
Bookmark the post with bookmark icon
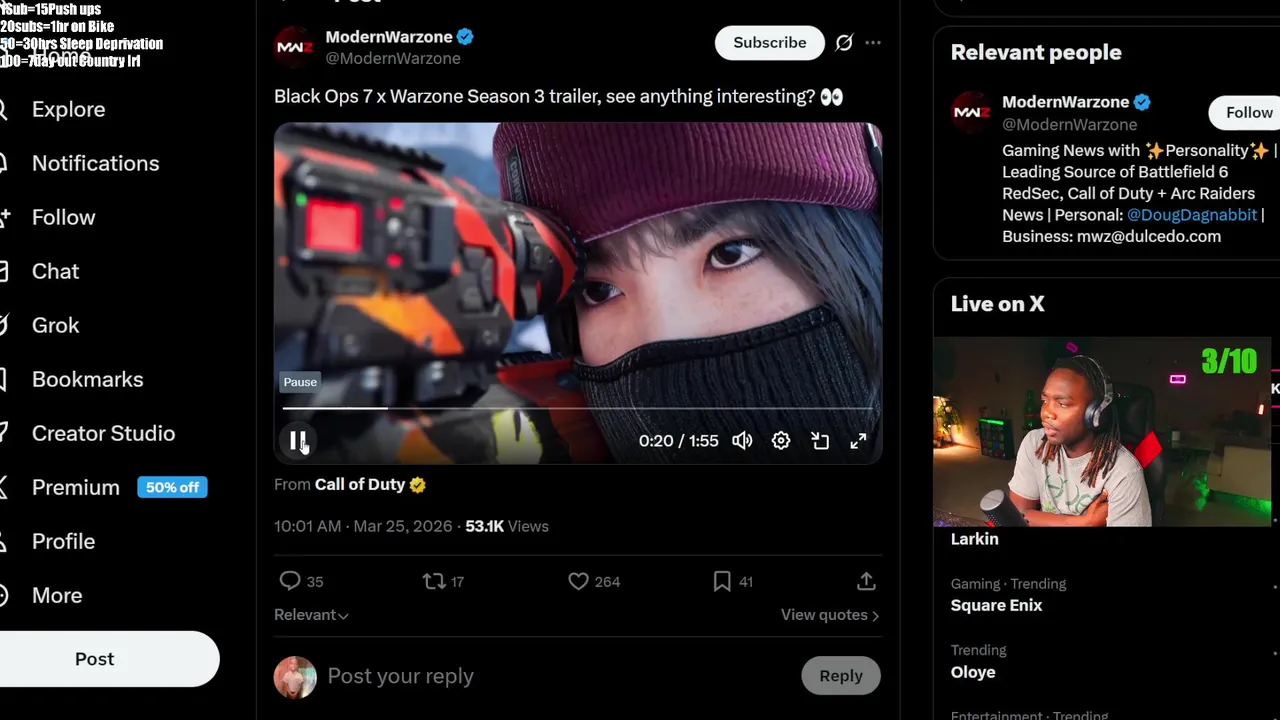[722, 581]
